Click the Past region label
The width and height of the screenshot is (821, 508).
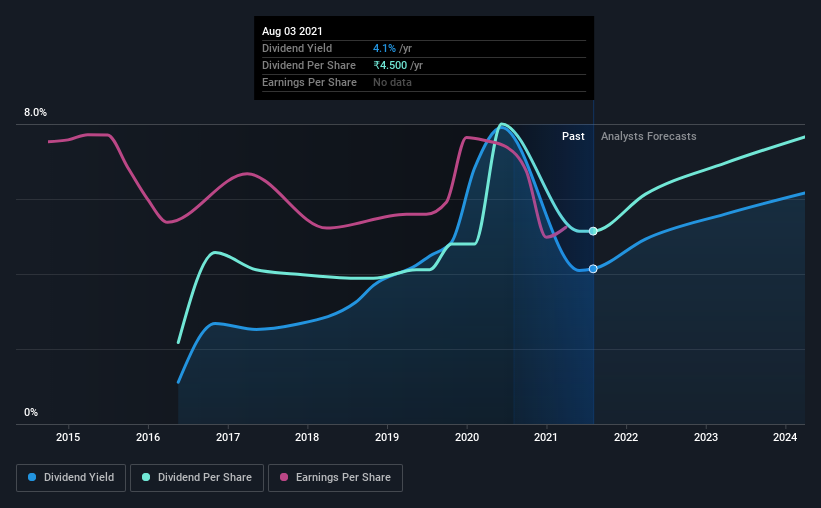pyautogui.click(x=573, y=136)
